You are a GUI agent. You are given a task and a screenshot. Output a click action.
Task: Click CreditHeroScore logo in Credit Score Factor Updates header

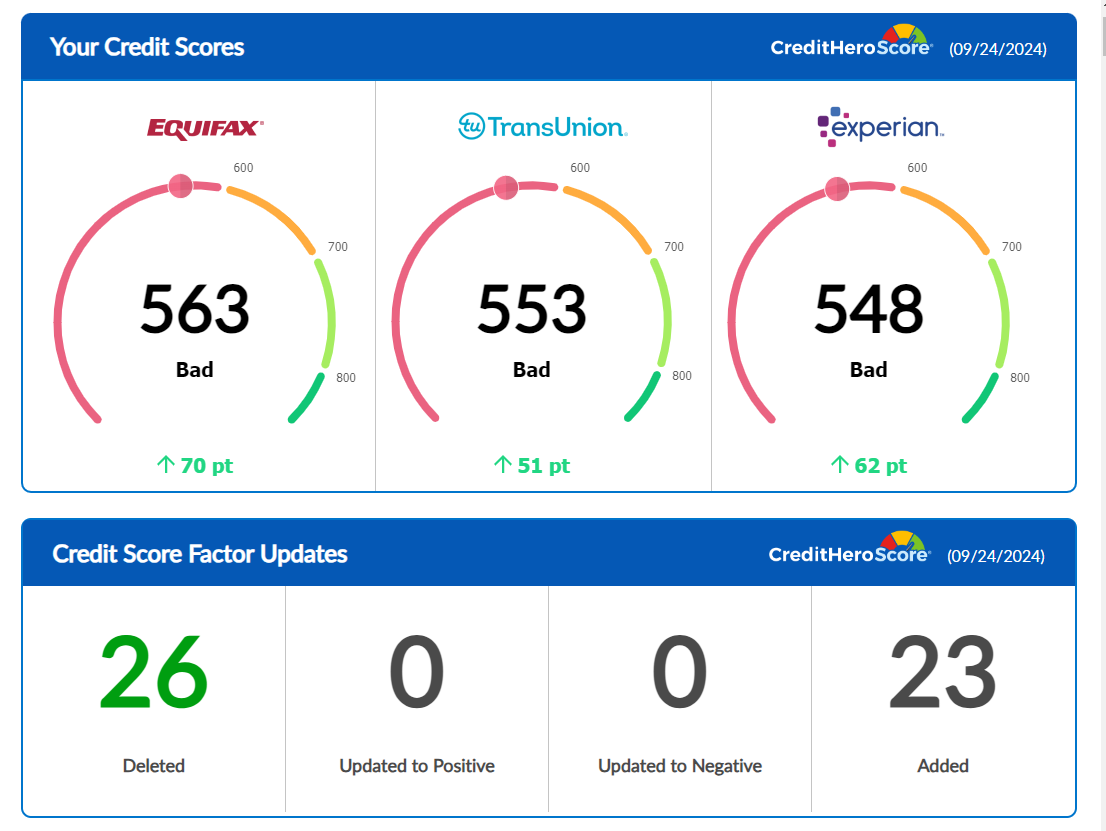click(850, 548)
